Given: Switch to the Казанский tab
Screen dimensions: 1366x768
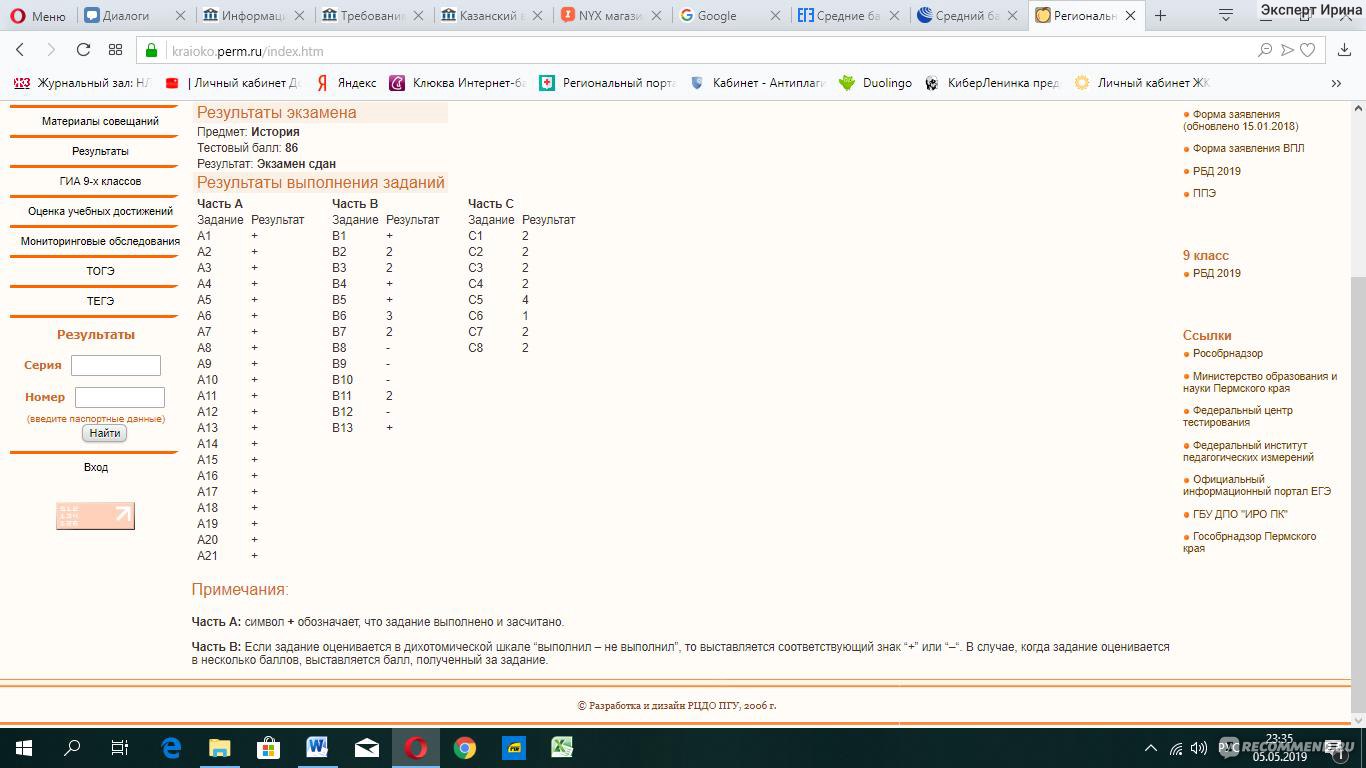Looking at the screenshot, I should pyautogui.click(x=490, y=16).
